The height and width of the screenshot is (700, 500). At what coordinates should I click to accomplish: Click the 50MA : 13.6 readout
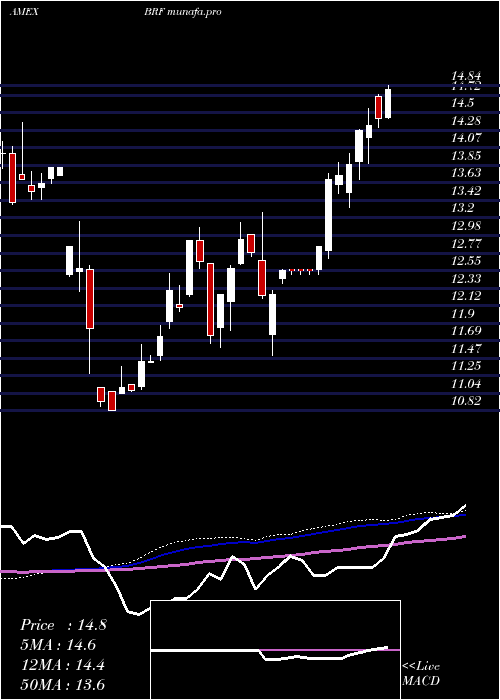[62, 685]
